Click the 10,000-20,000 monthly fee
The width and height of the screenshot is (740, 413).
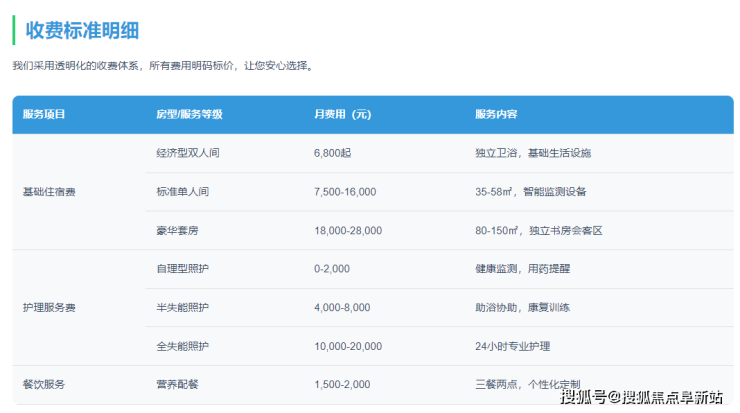(347, 346)
